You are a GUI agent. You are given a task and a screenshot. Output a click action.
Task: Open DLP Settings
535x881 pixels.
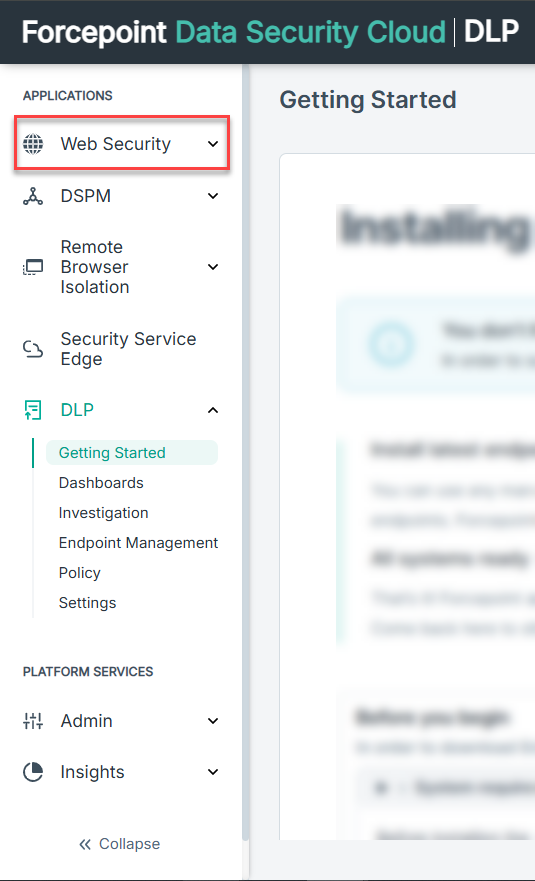pyautogui.click(x=87, y=603)
